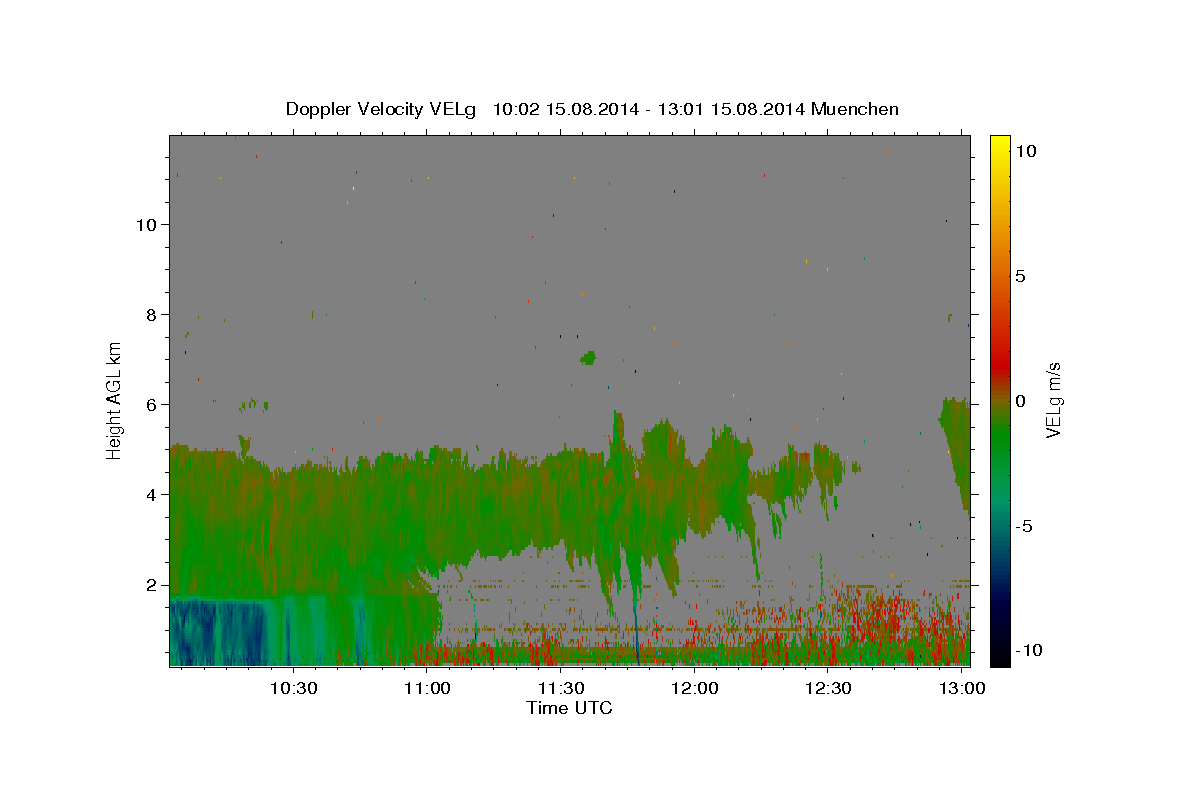Click the 12:00 time axis tick label
Screen dimensions: 1200x800
pyautogui.click(x=695, y=688)
